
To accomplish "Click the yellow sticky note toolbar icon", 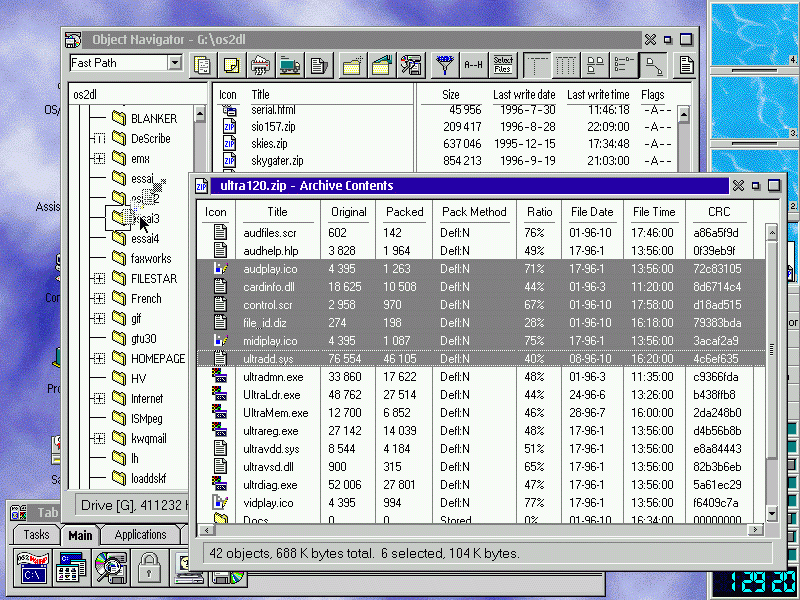I will [231, 66].
